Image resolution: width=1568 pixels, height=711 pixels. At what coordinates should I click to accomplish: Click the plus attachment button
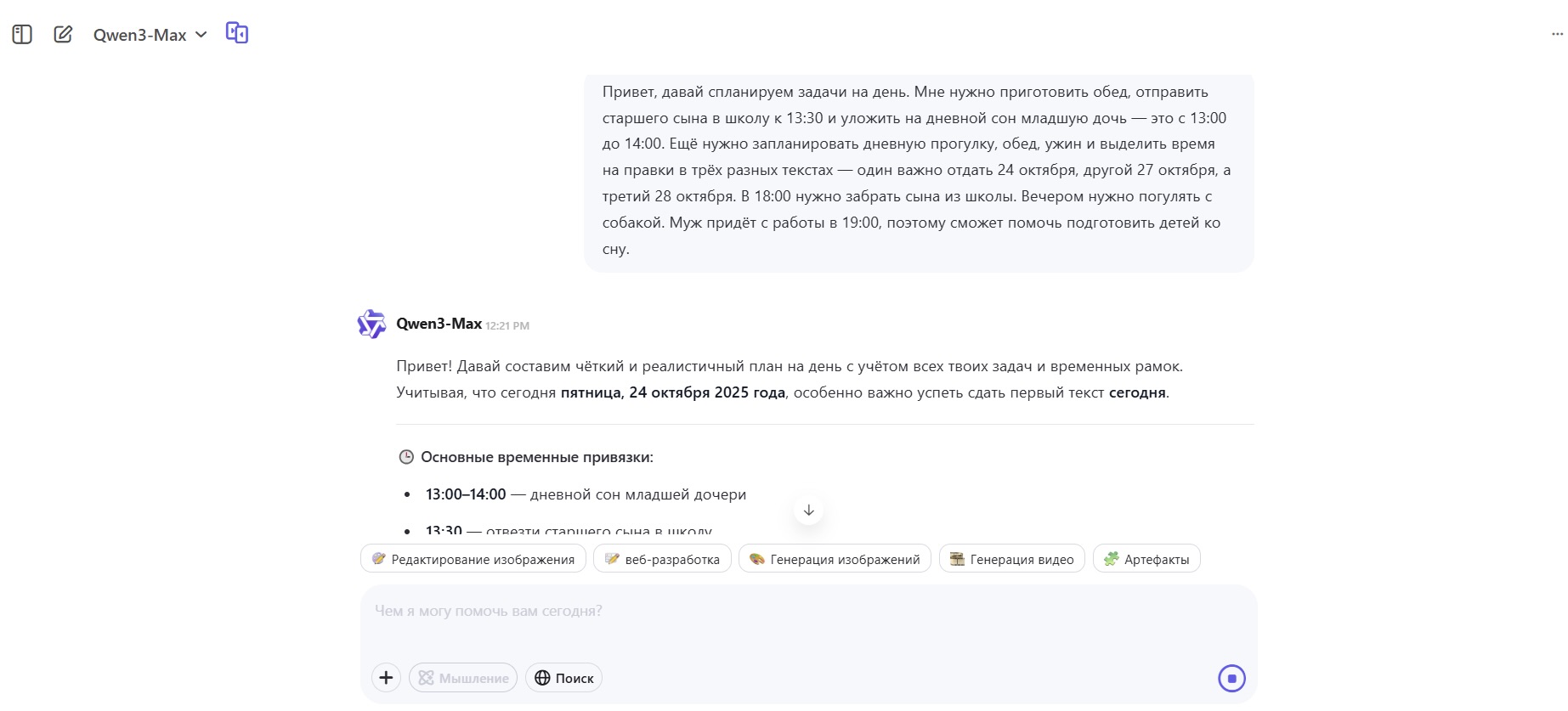(386, 678)
